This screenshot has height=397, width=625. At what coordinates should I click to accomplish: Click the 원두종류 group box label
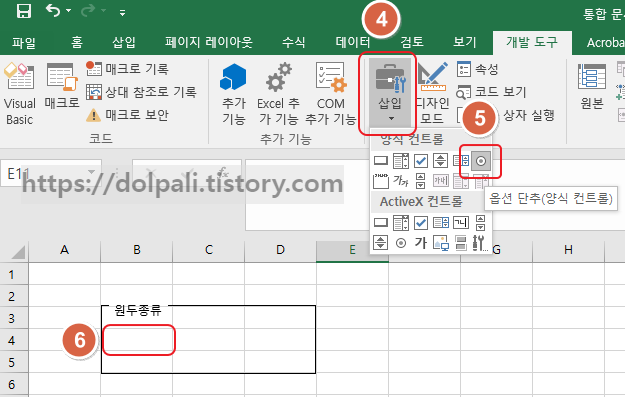[x=138, y=310]
